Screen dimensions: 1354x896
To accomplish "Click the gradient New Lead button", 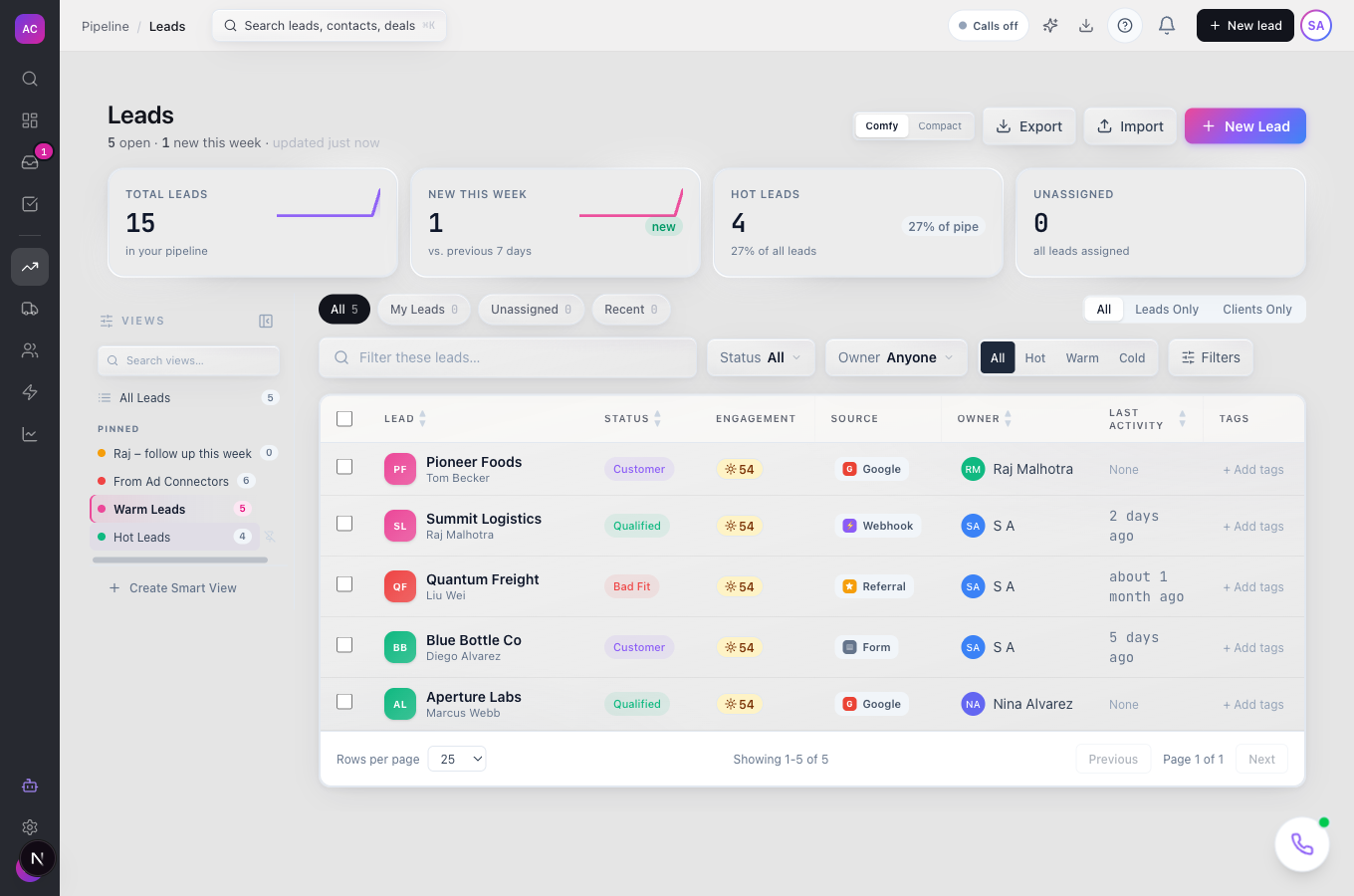I will [x=1245, y=126].
